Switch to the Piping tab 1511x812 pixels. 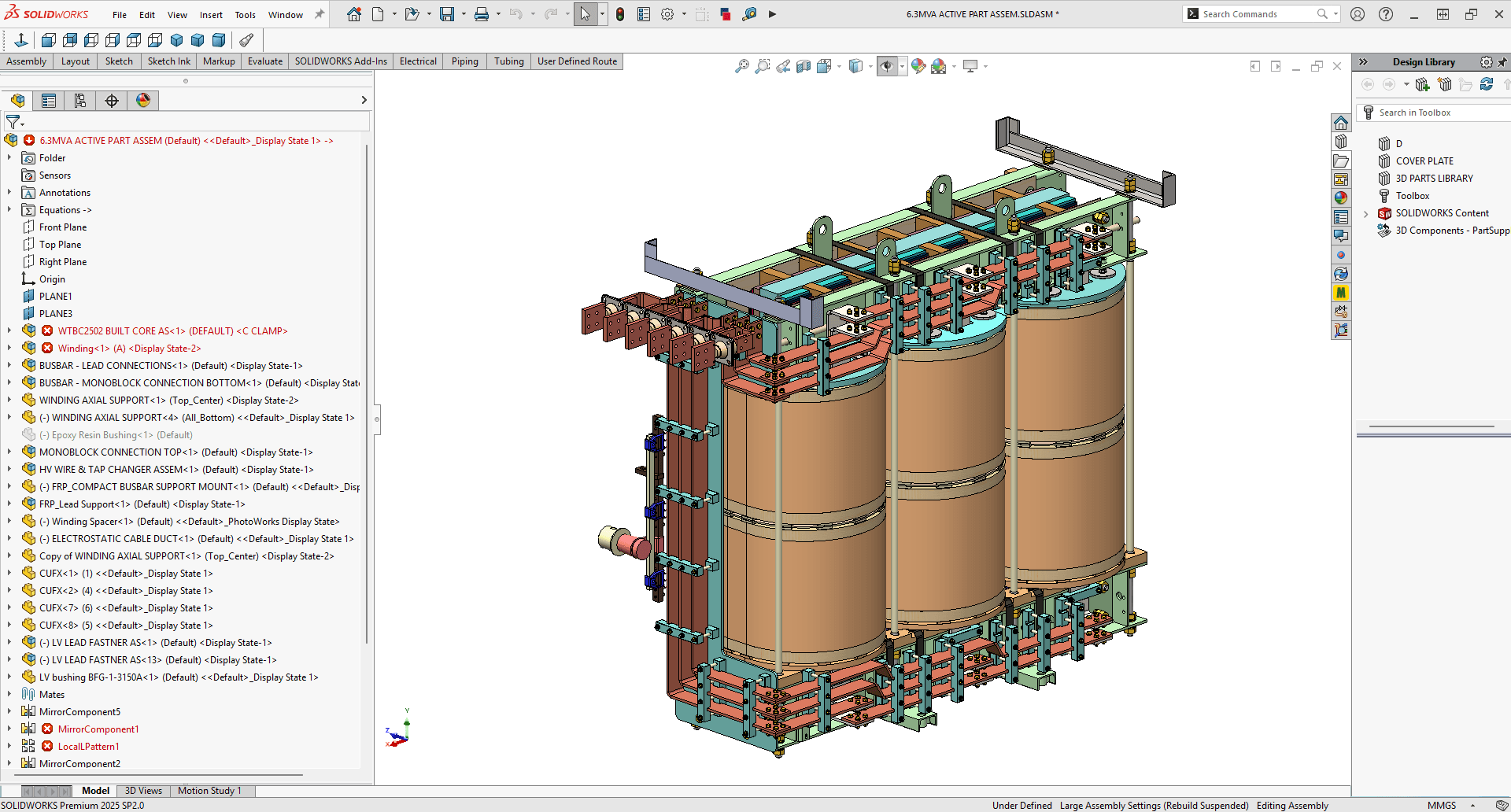tap(464, 61)
